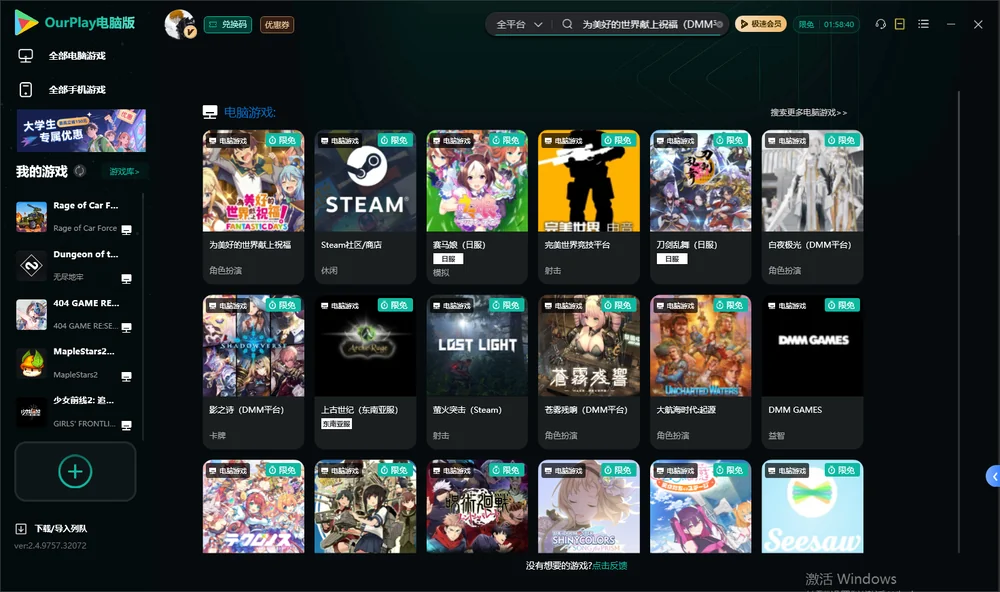Click the 点击反馈 feedback link

pyautogui.click(x=610, y=565)
